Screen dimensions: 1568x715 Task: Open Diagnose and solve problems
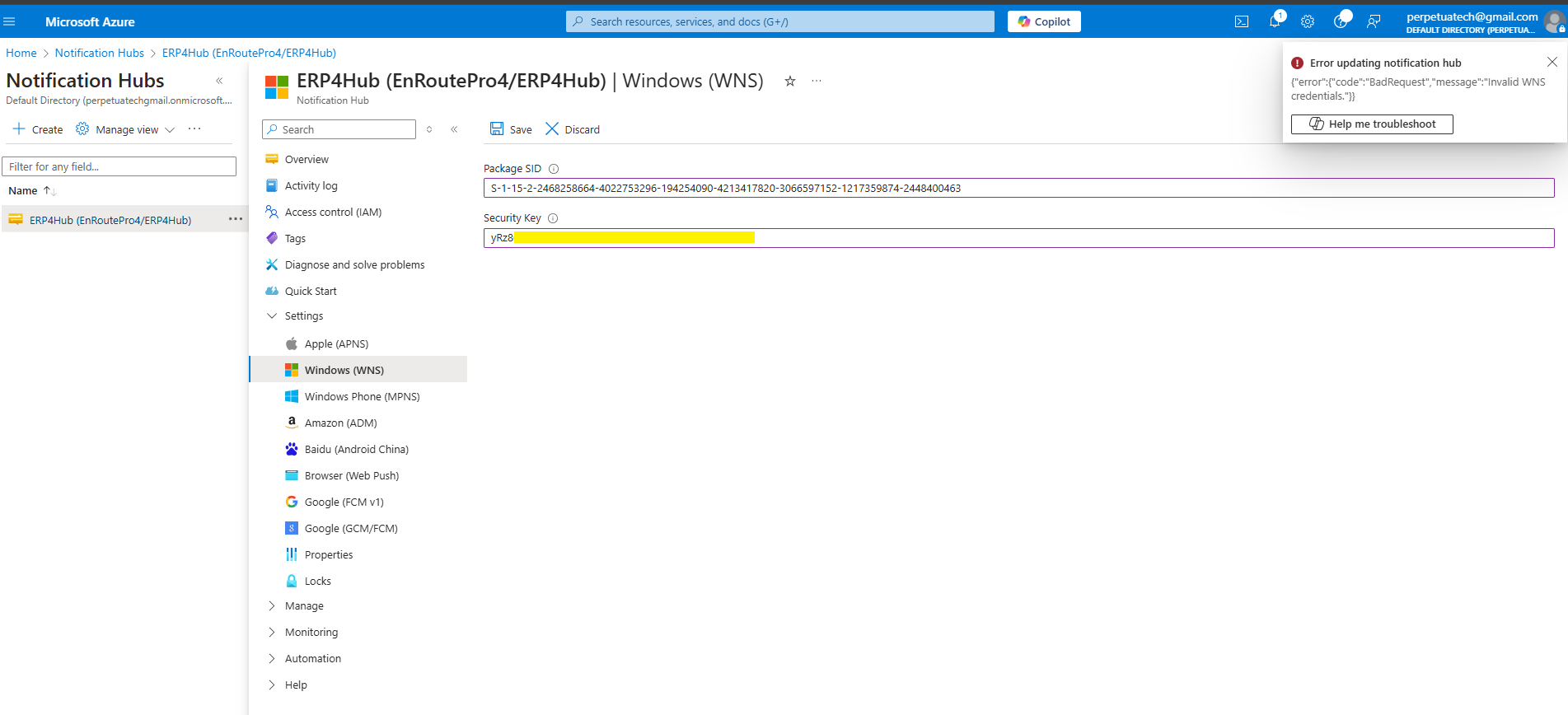click(354, 264)
